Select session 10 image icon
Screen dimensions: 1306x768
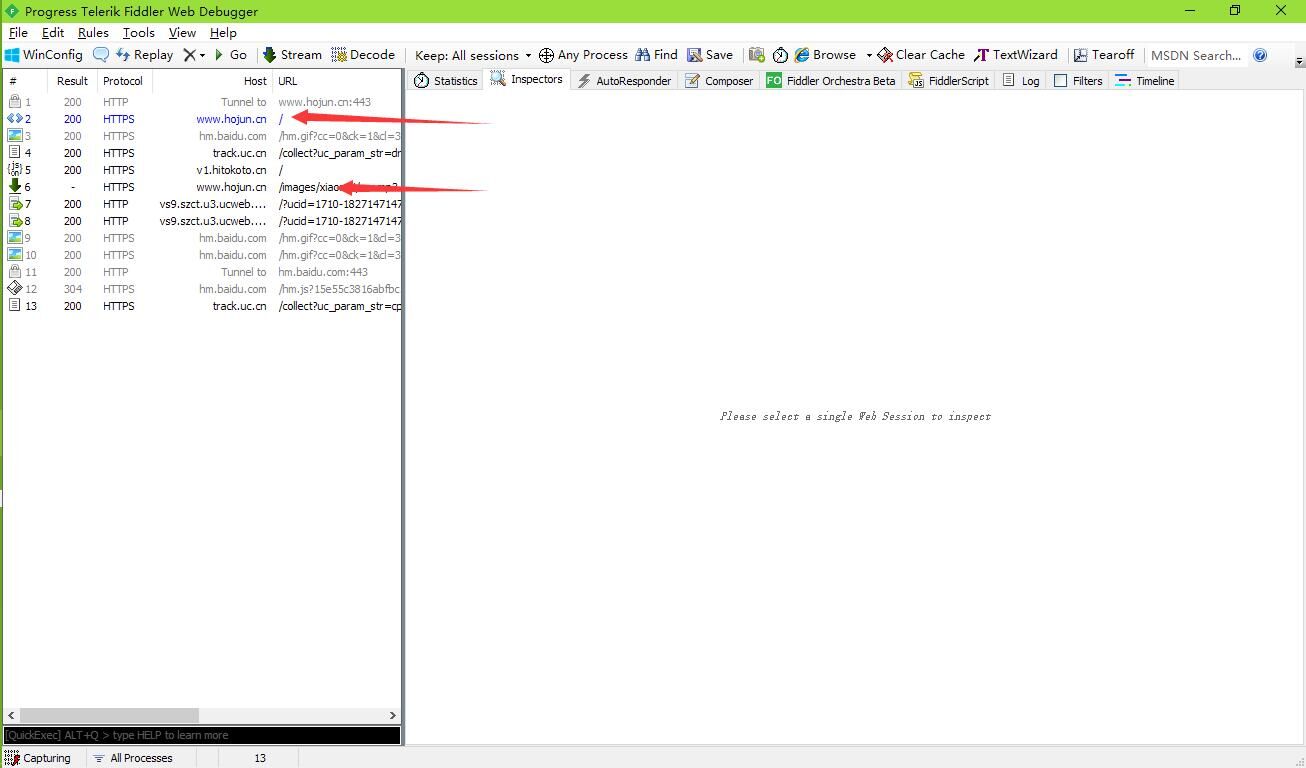point(14,255)
